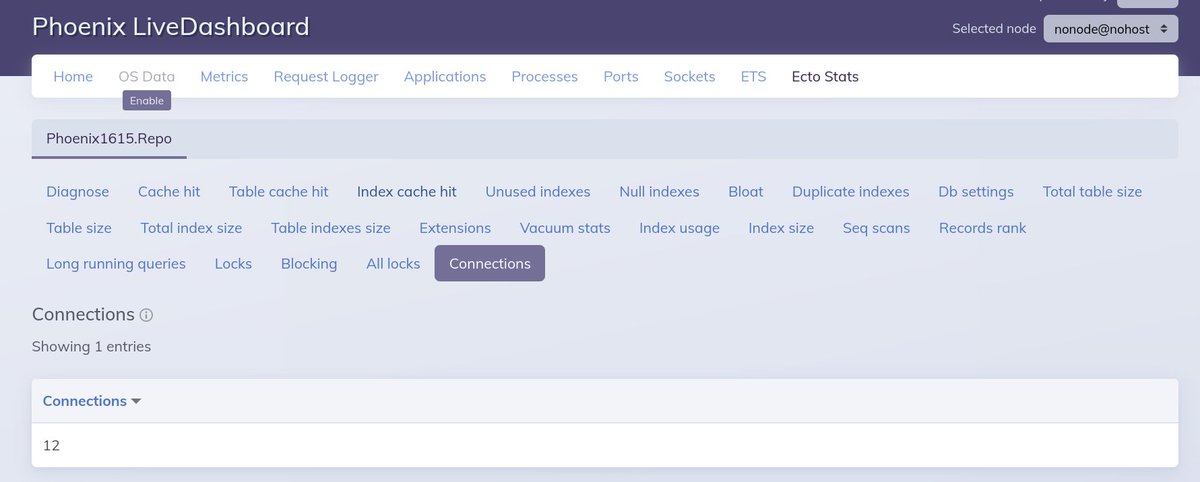The image size is (1200, 482).
Task: Click the sort arrow on Connections column
Action: point(136,401)
